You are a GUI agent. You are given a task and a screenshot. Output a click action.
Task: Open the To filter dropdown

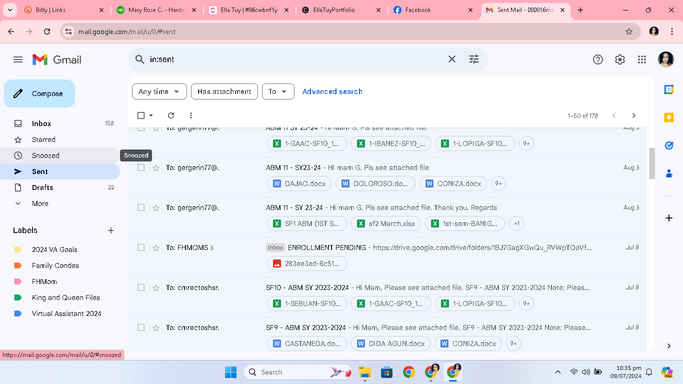278,91
